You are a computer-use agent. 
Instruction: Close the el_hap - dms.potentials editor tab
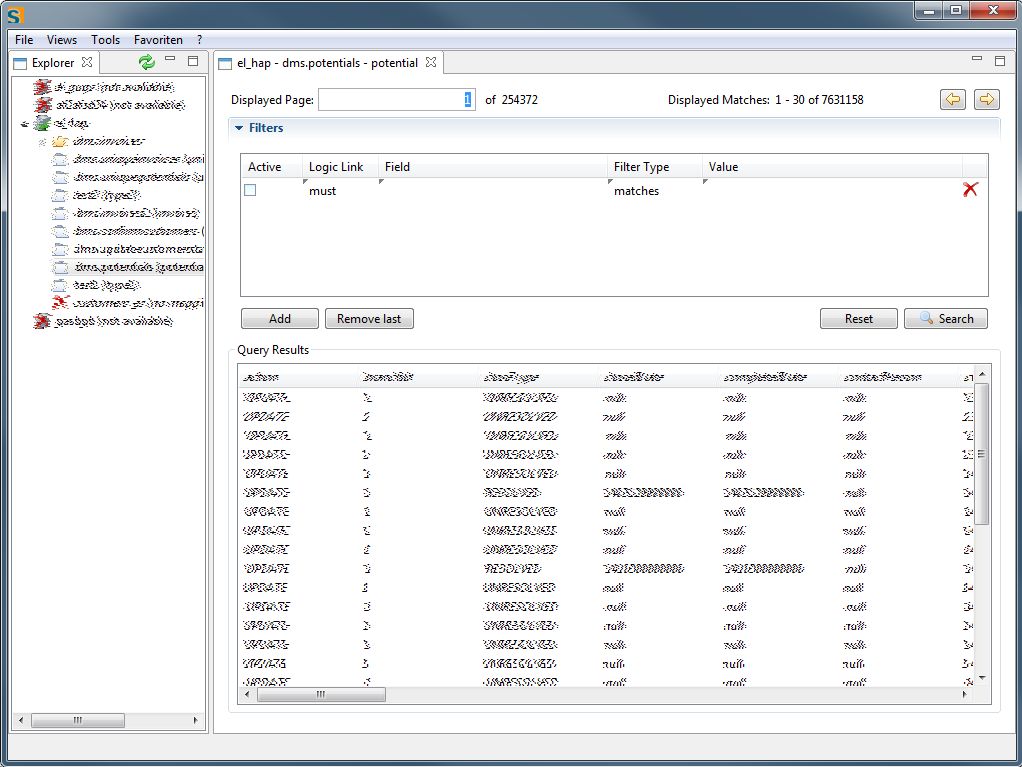point(431,62)
